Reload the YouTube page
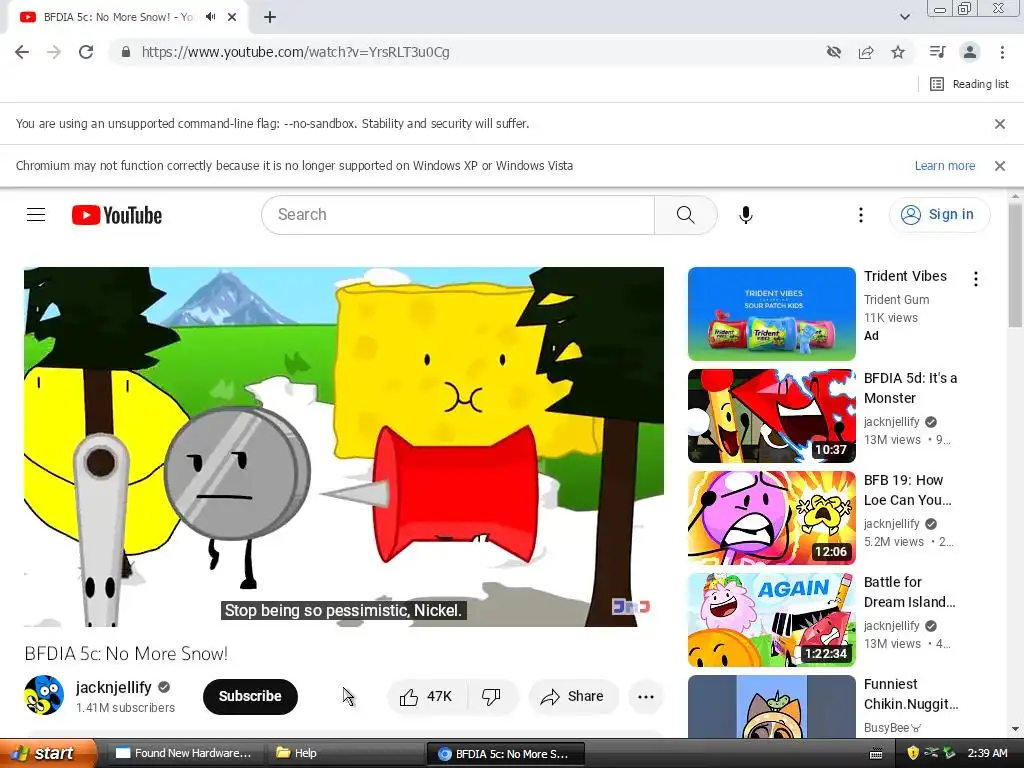This screenshot has width=1024, height=768. pos(86,52)
